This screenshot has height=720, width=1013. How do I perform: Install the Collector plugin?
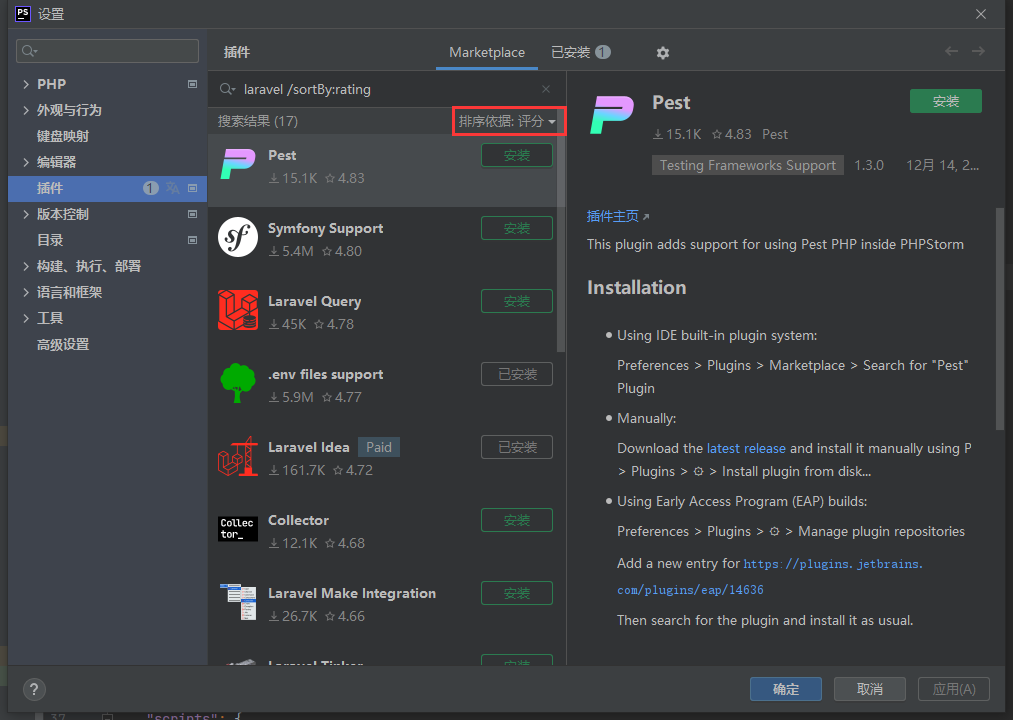click(517, 520)
